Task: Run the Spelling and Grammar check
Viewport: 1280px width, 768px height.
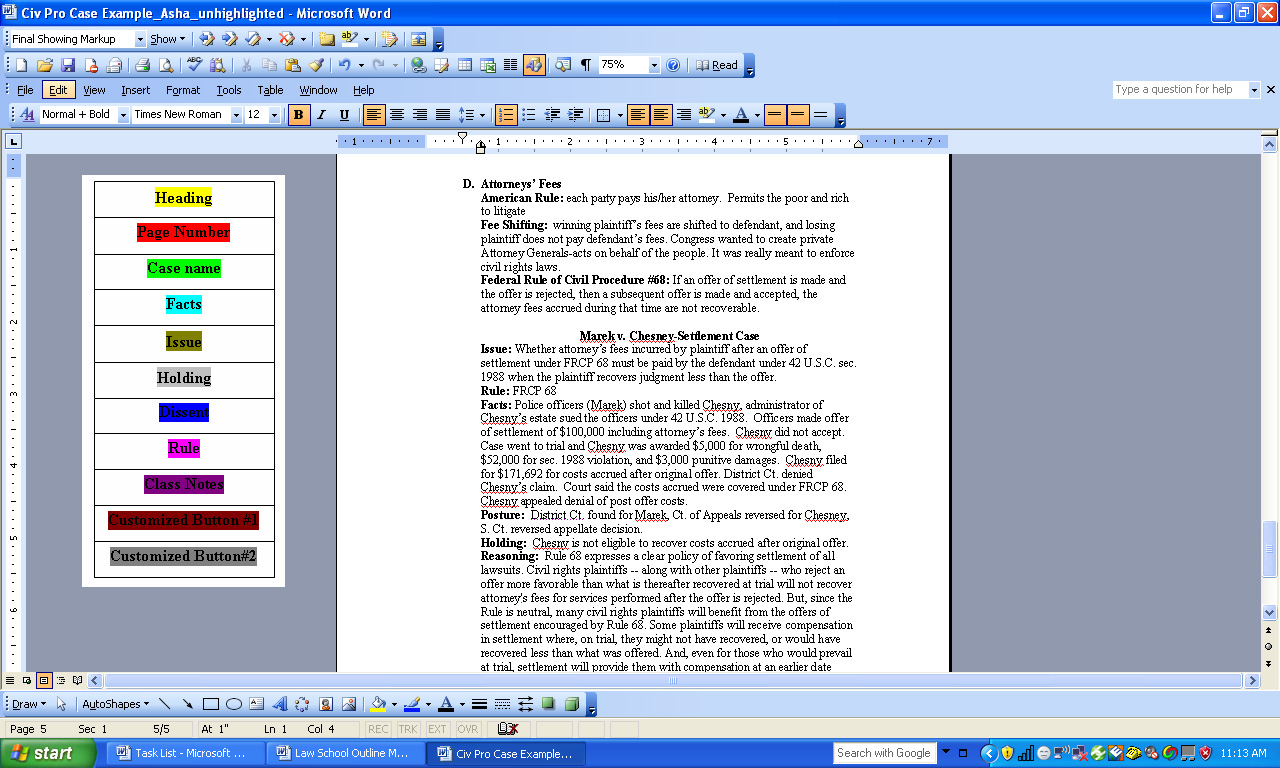Action: pos(194,65)
